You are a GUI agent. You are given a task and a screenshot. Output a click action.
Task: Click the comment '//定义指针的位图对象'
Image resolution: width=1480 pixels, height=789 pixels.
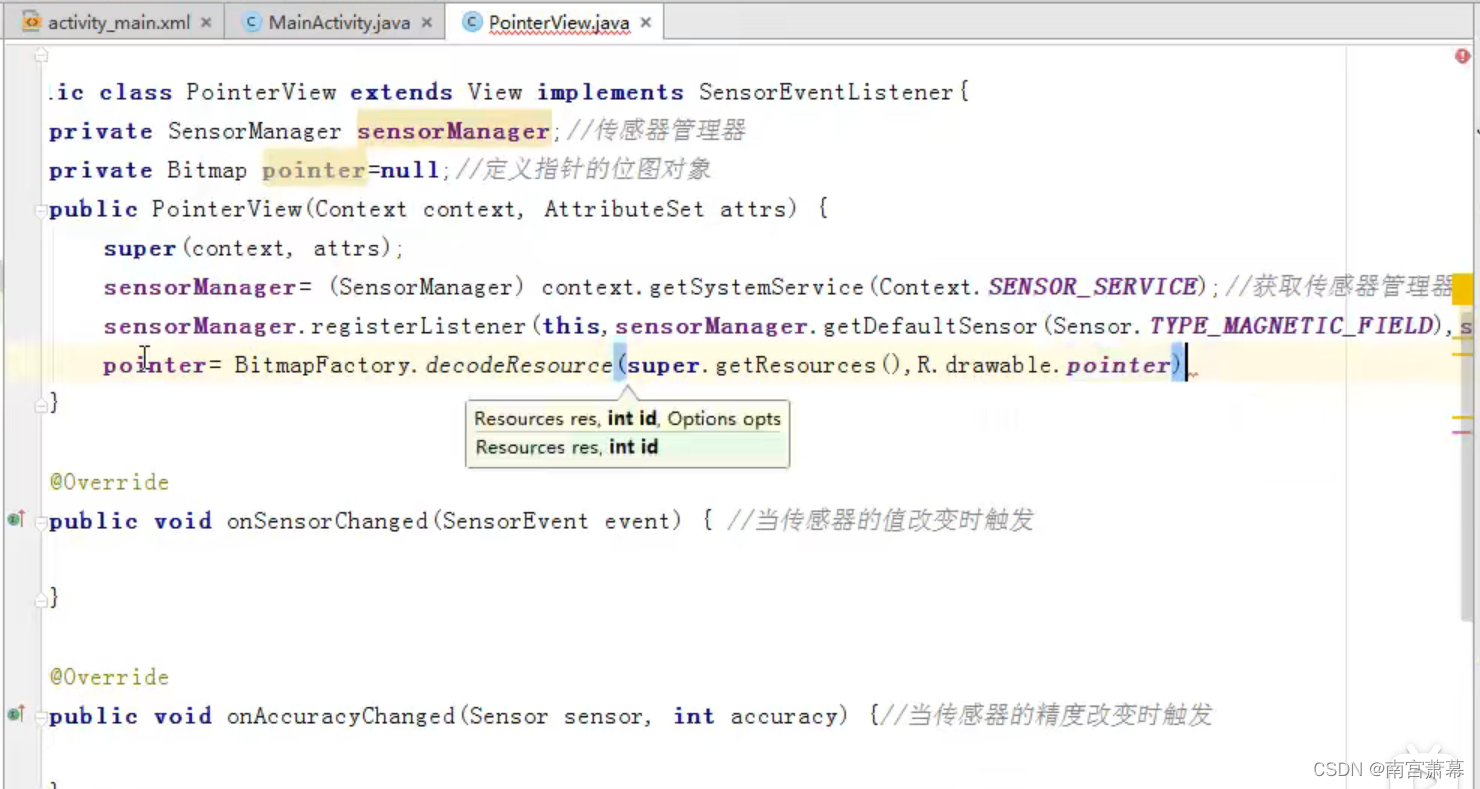click(583, 170)
